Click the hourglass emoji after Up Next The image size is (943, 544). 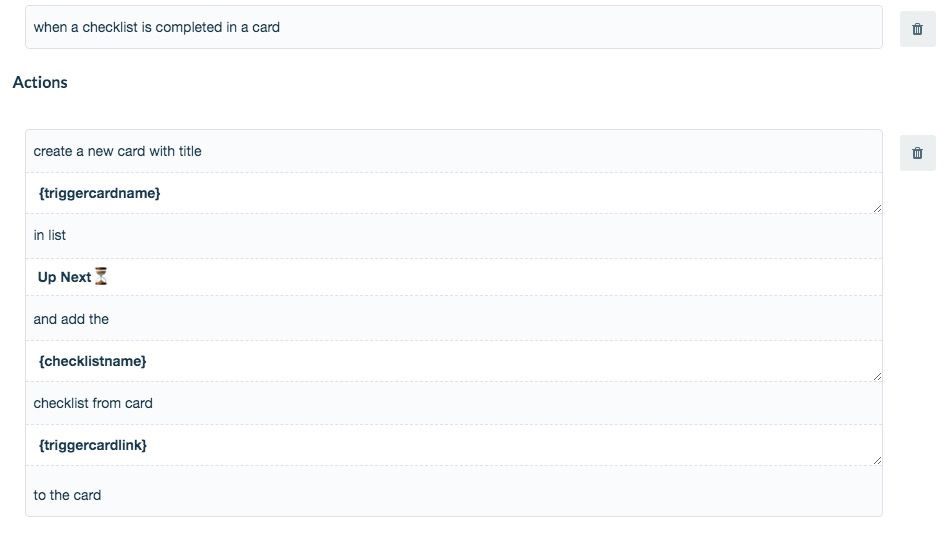click(x=101, y=277)
